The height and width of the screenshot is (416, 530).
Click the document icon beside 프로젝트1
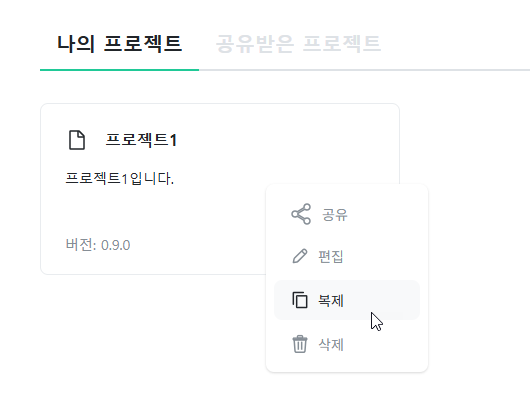point(77,140)
